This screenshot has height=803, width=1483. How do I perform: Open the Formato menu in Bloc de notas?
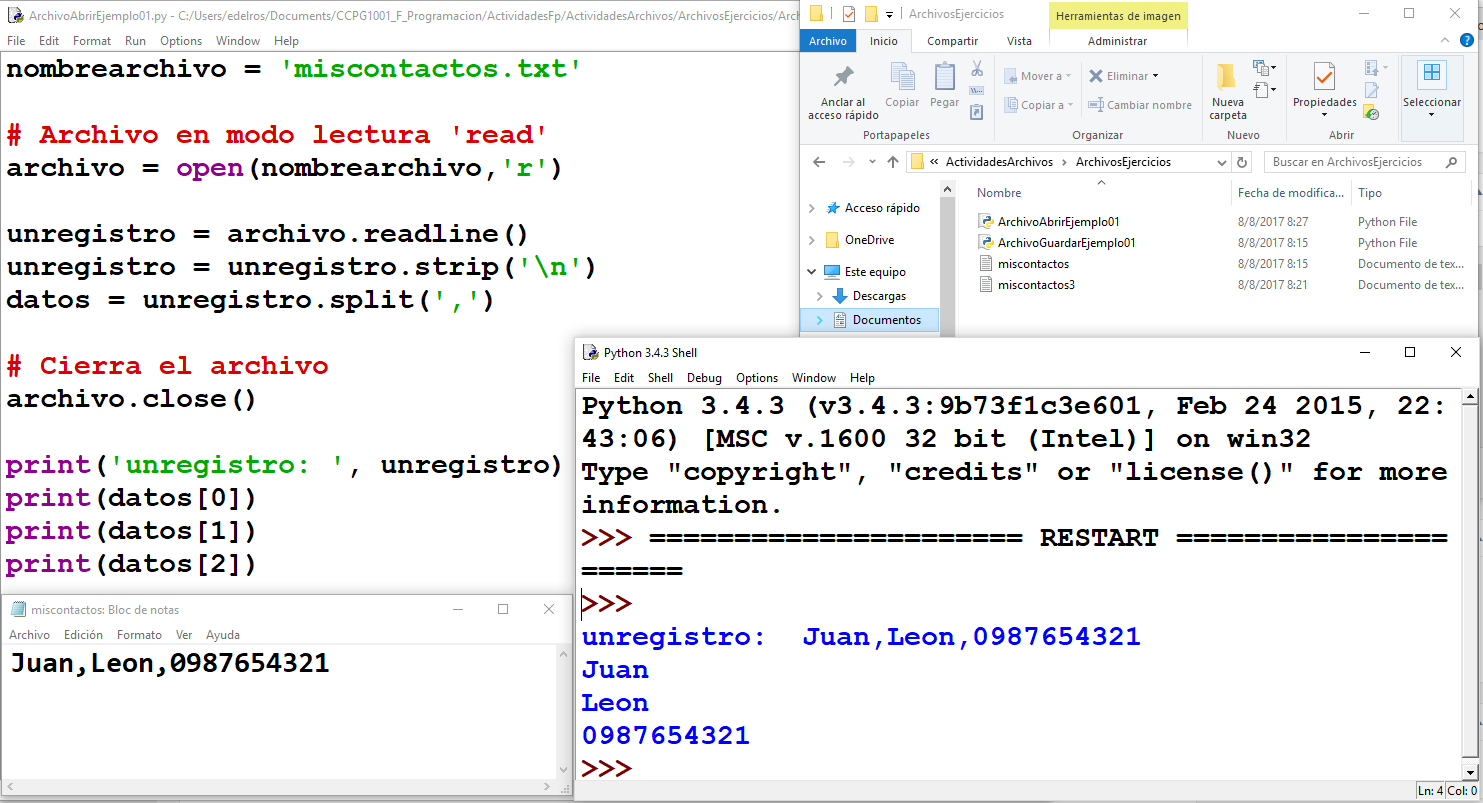click(x=139, y=635)
